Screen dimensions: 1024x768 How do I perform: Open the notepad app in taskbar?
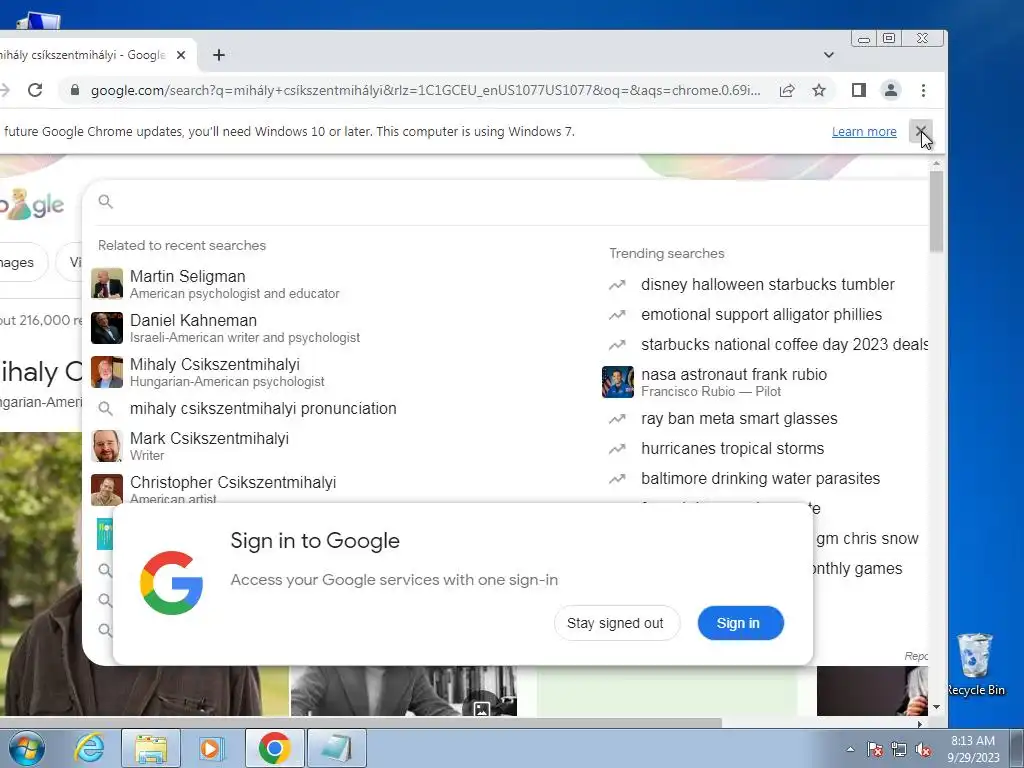point(337,748)
